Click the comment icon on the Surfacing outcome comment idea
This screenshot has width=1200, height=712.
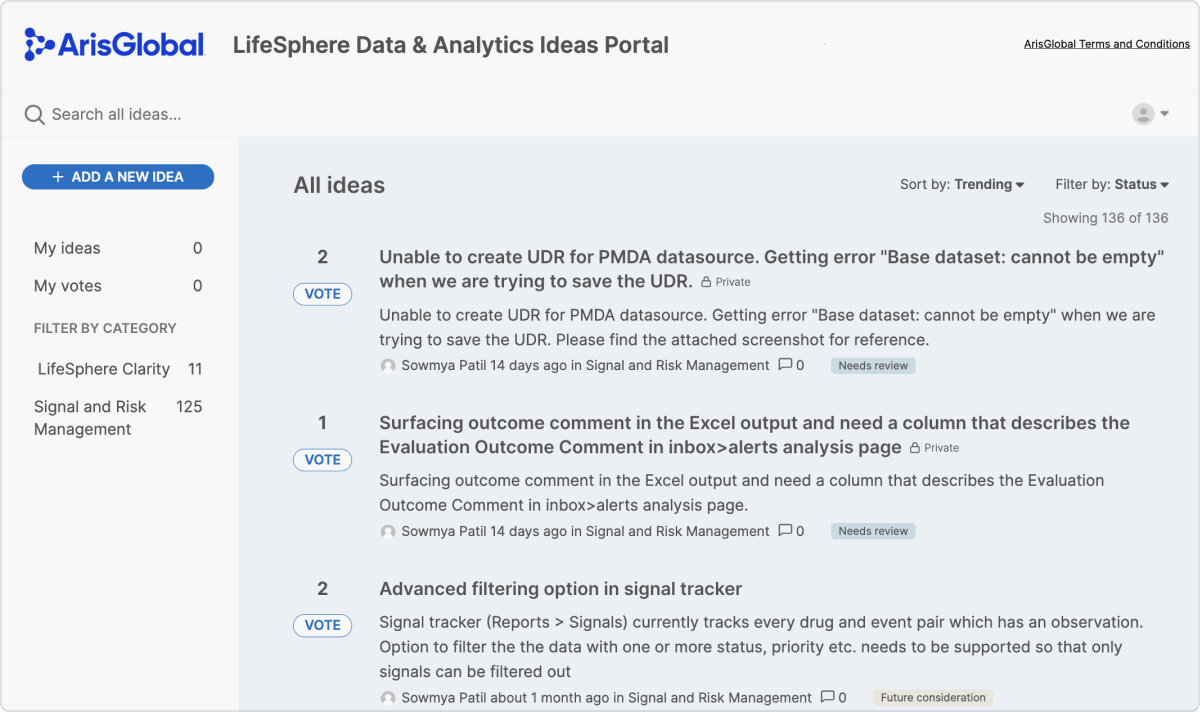tap(786, 531)
